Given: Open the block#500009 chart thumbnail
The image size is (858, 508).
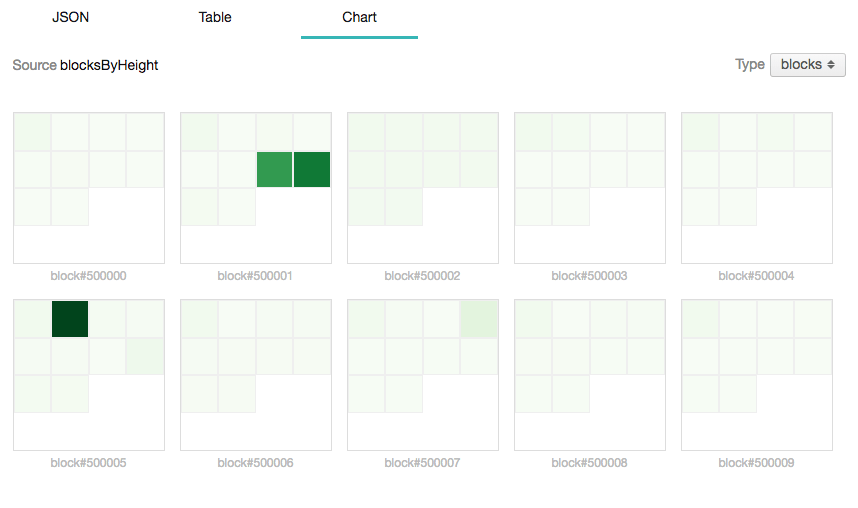Looking at the screenshot, I should click(x=757, y=375).
